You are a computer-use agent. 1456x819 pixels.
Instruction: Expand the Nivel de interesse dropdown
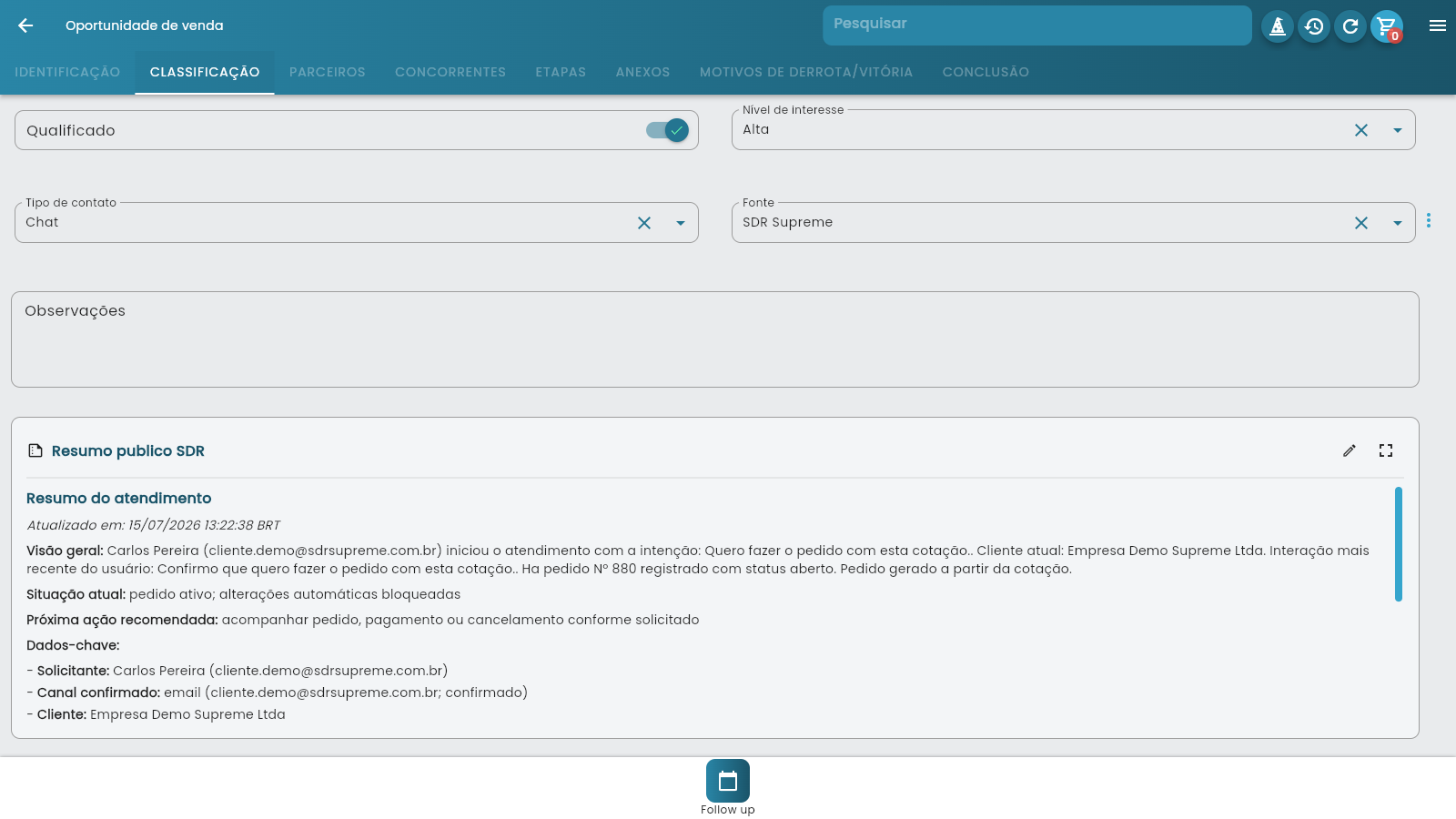(1398, 130)
